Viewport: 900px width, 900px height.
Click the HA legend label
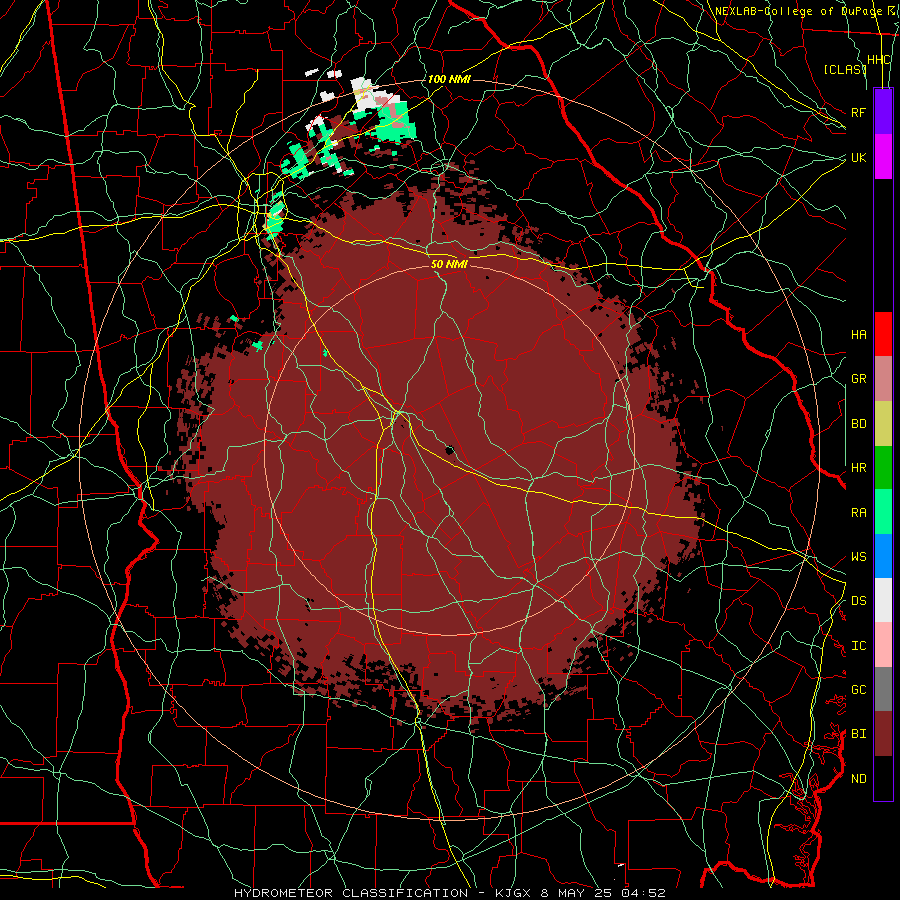(x=858, y=334)
